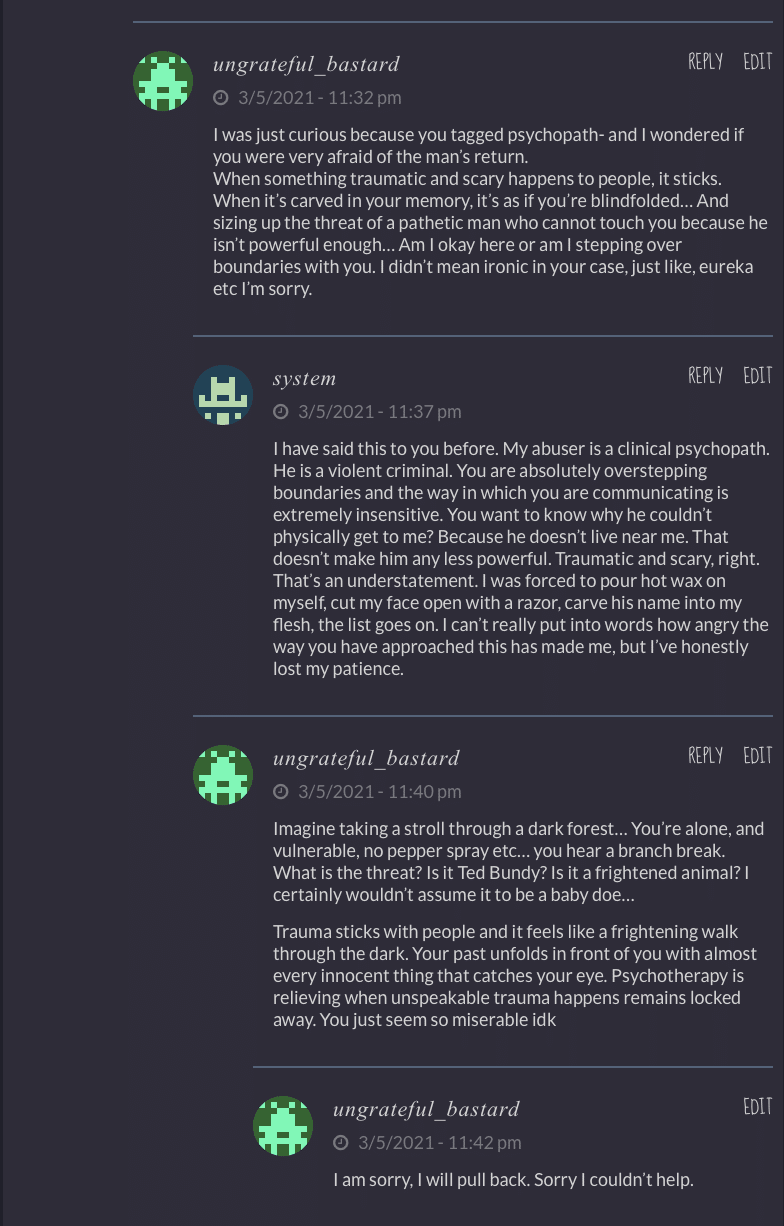Edit the 11:32 pm comment
The width and height of the screenshot is (784, 1226).
coord(758,62)
